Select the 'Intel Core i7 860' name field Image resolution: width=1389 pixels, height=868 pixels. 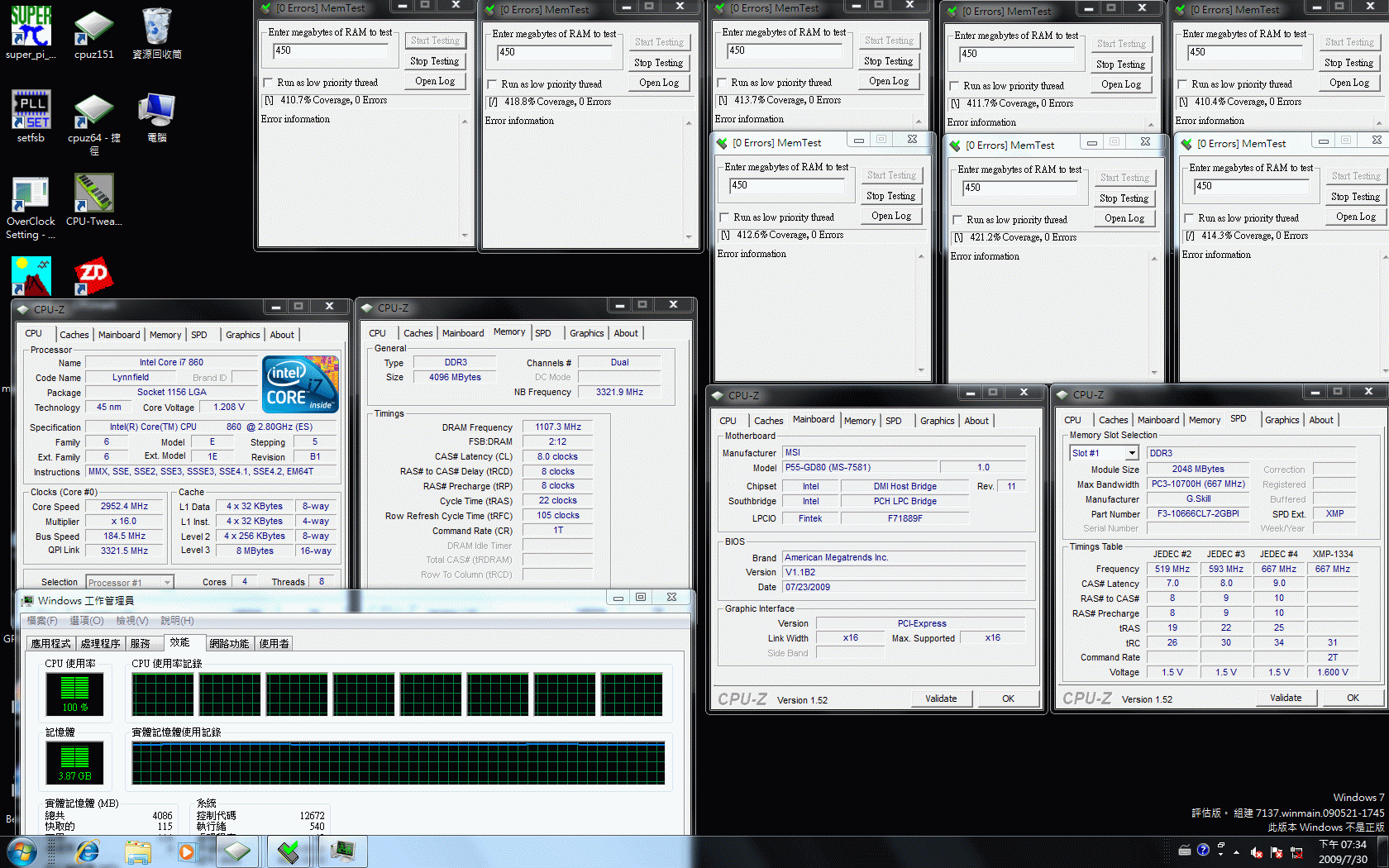[x=171, y=362]
